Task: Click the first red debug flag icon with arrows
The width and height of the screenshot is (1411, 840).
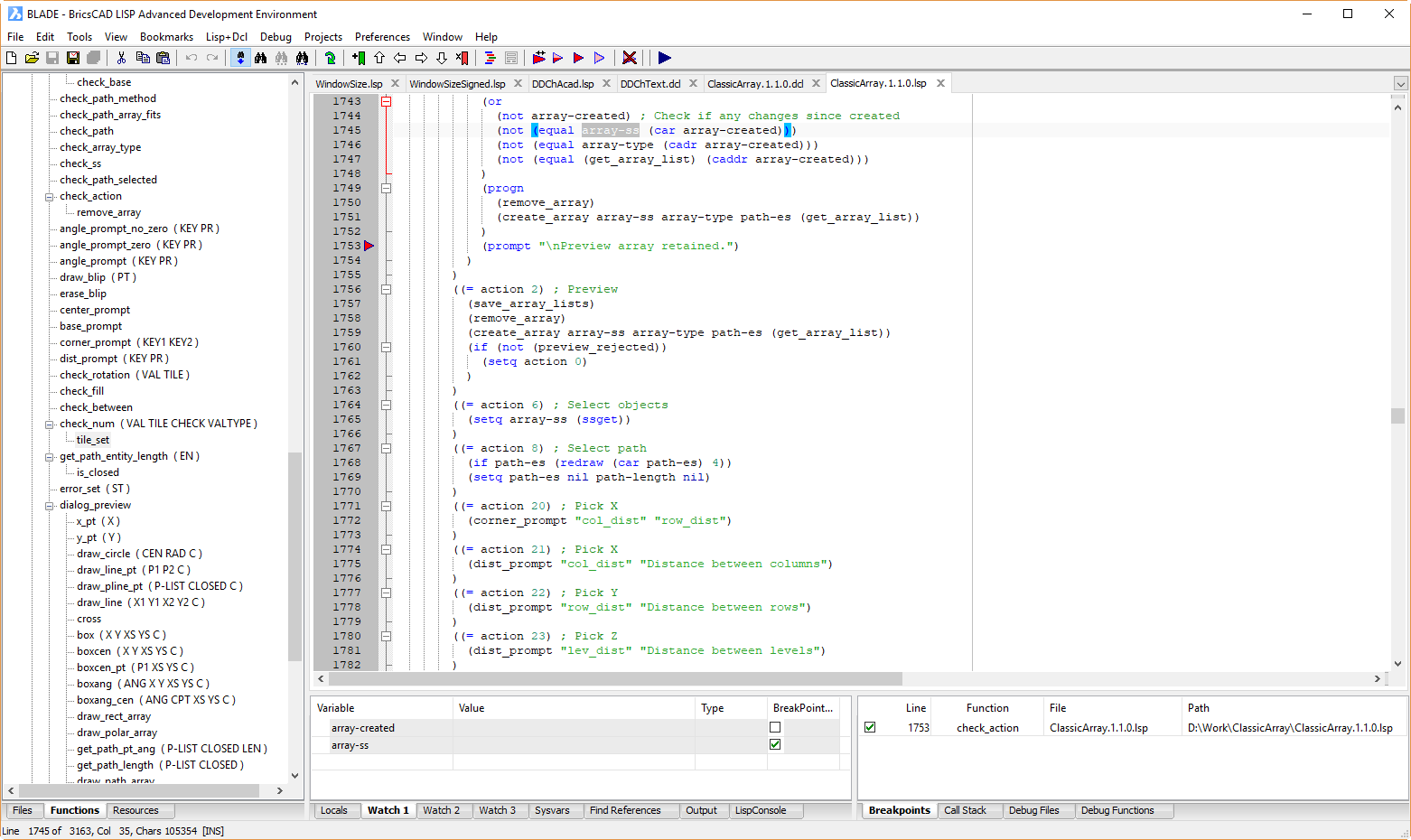Action: tap(538, 58)
